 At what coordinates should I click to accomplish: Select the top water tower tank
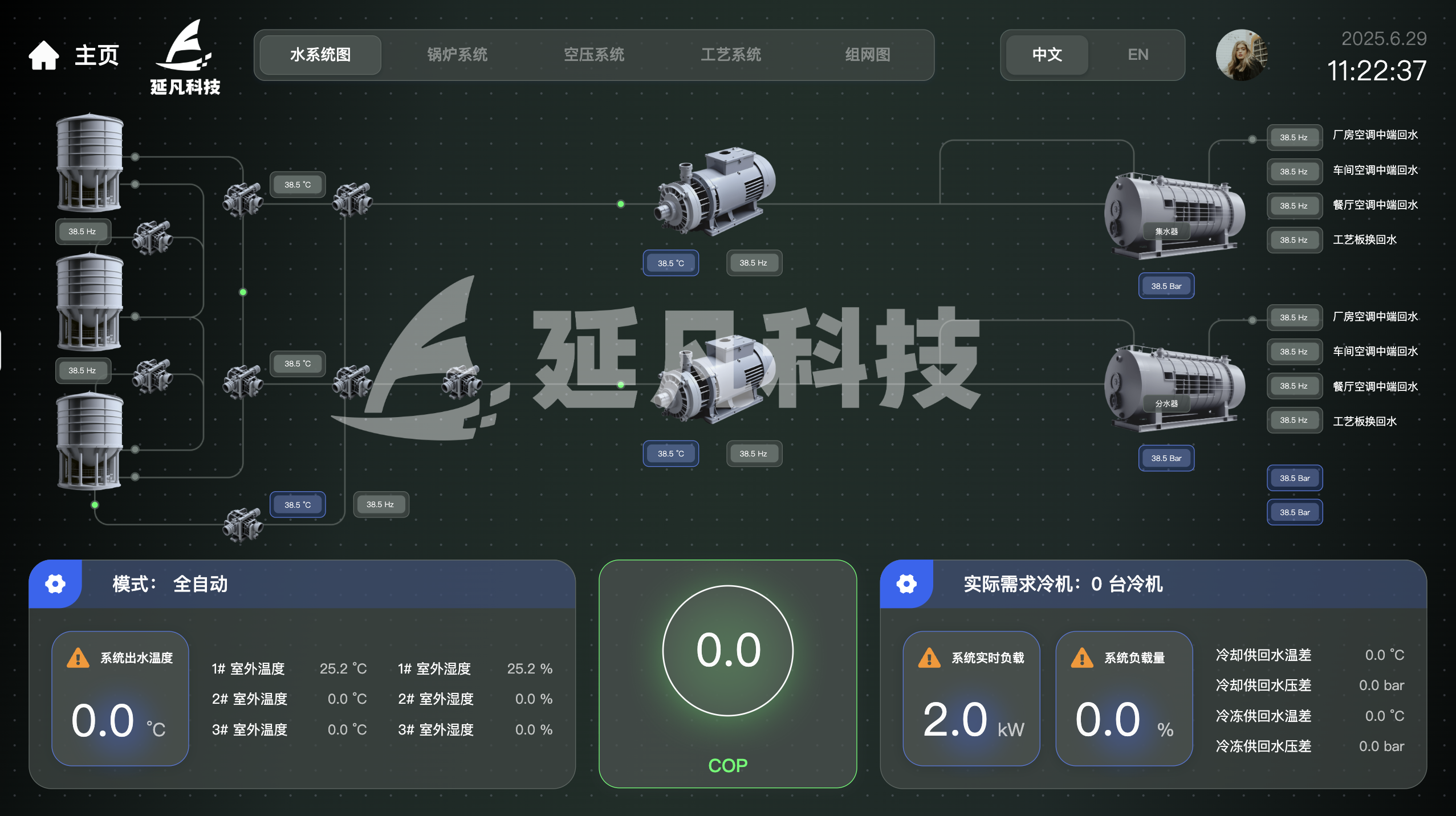pos(90,162)
